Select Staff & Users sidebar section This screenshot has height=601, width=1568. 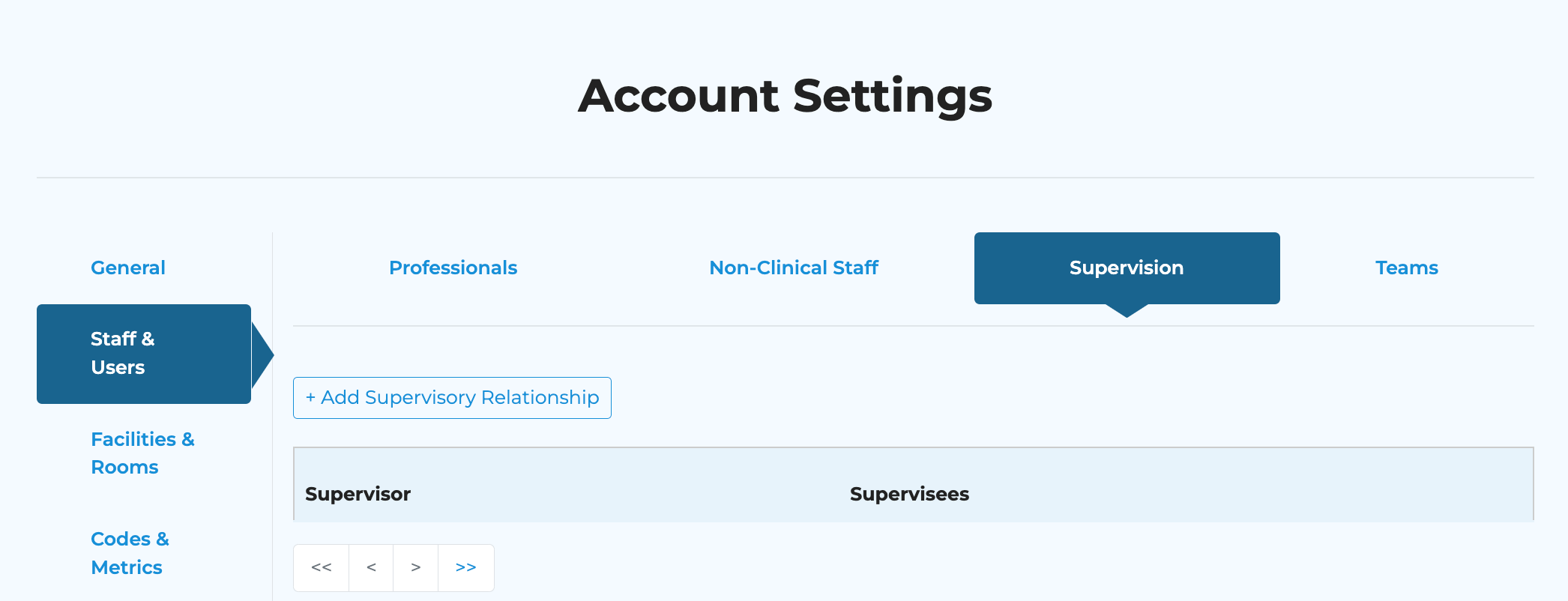tap(143, 353)
